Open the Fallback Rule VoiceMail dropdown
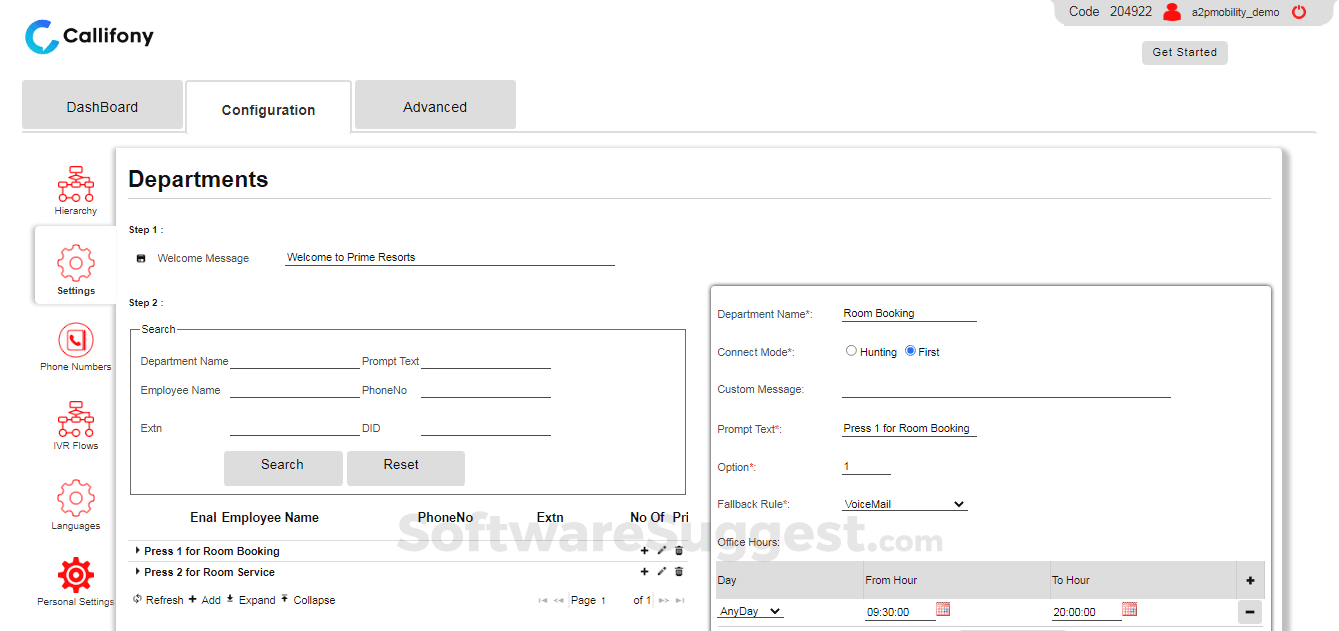1339x631 pixels. pyautogui.click(x=905, y=505)
